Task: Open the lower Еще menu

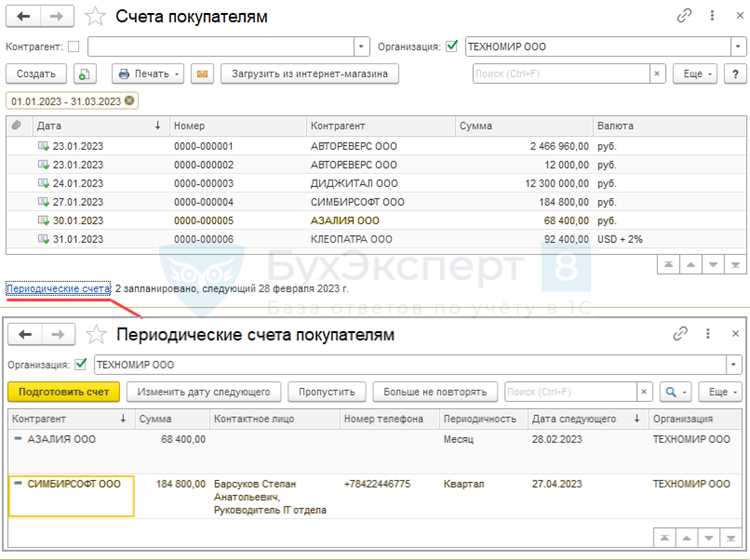Action: tap(719, 392)
